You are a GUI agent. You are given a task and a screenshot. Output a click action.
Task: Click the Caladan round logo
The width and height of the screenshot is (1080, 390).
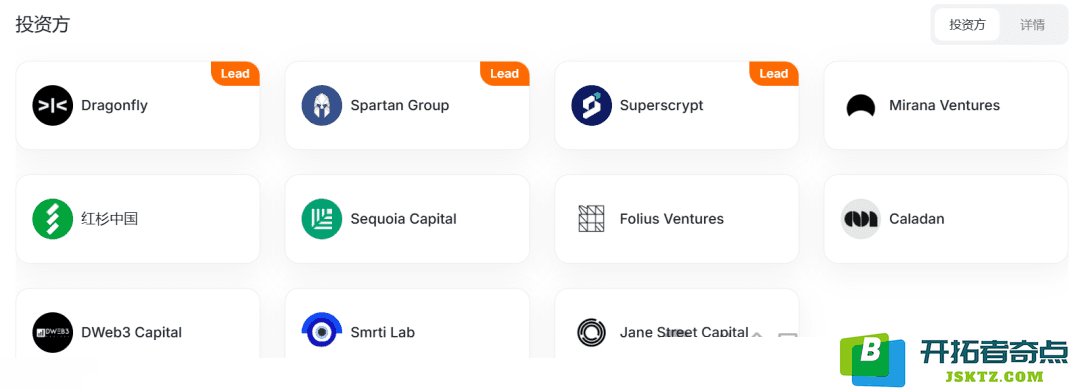tap(861, 219)
